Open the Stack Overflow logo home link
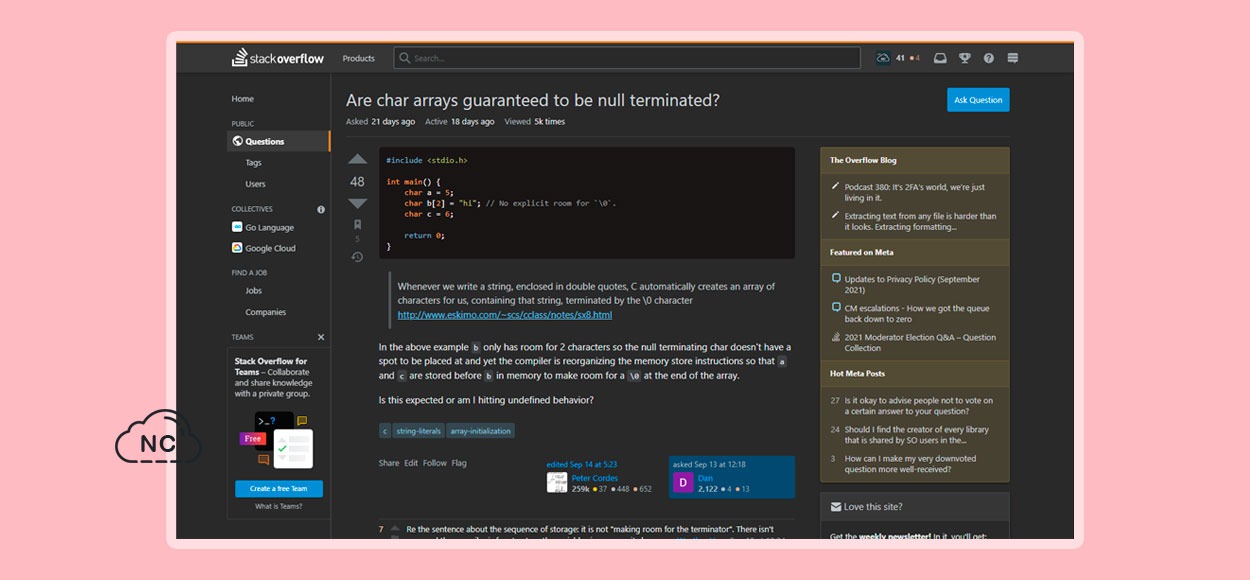This screenshot has width=1250, height=580. click(278, 58)
